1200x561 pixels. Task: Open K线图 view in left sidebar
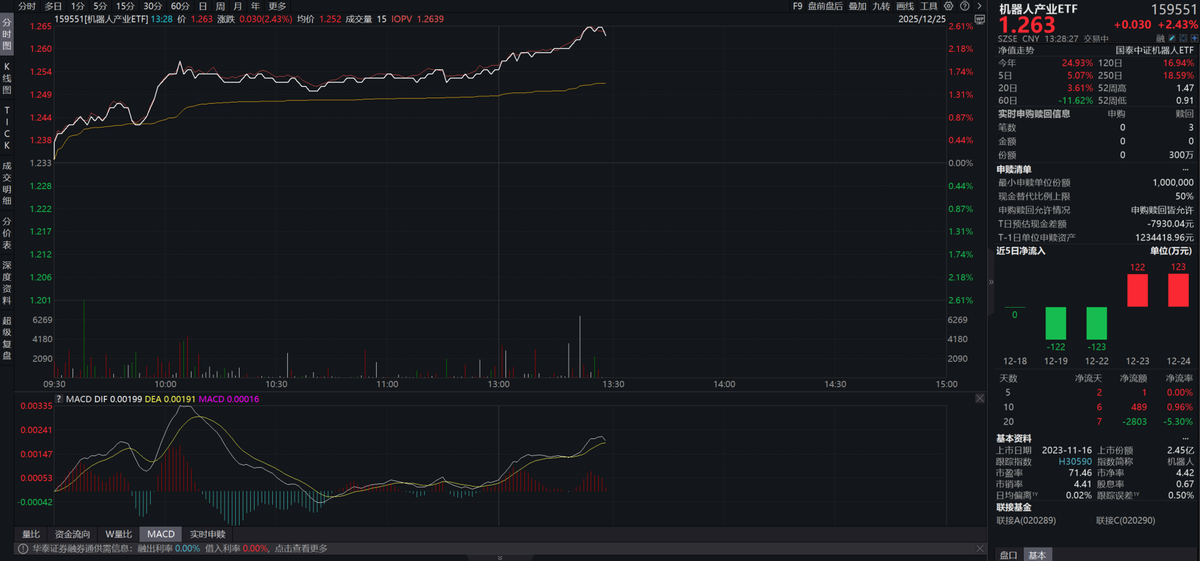(7, 78)
